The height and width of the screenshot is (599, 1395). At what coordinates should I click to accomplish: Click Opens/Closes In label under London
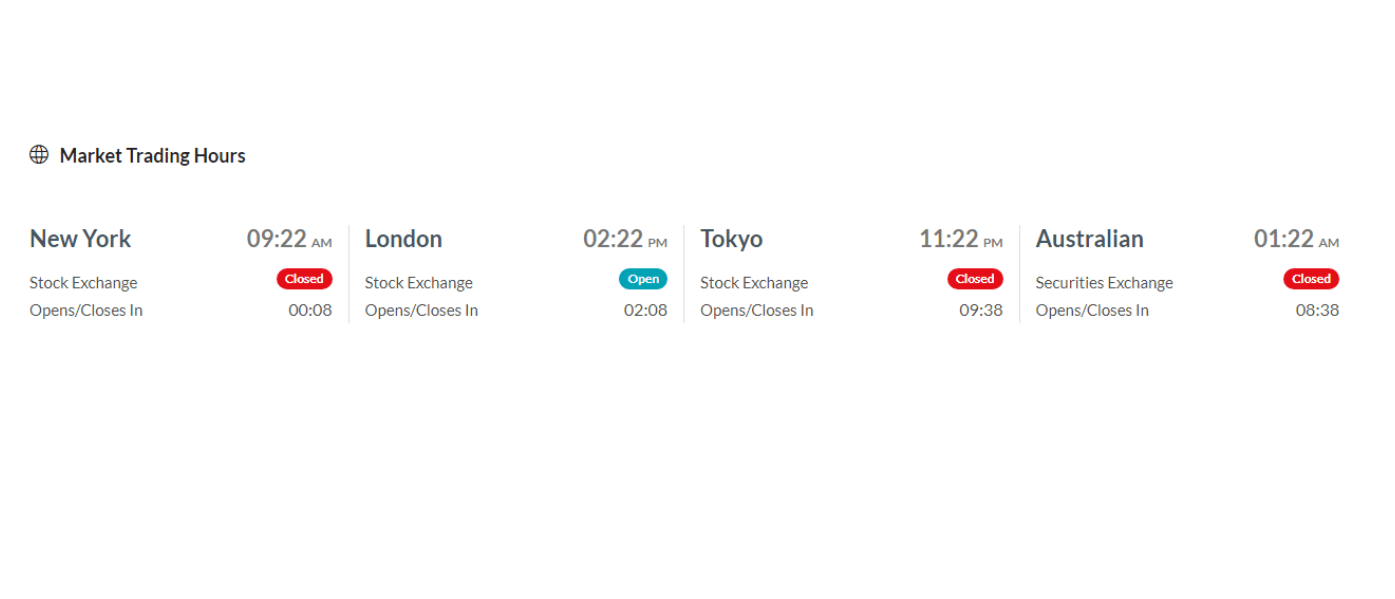point(421,310)
